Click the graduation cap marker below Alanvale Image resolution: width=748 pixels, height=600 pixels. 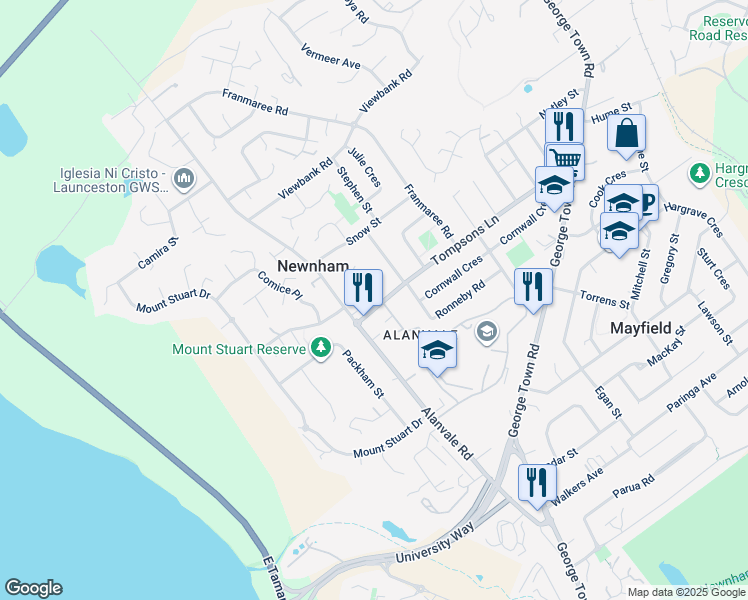437,350
